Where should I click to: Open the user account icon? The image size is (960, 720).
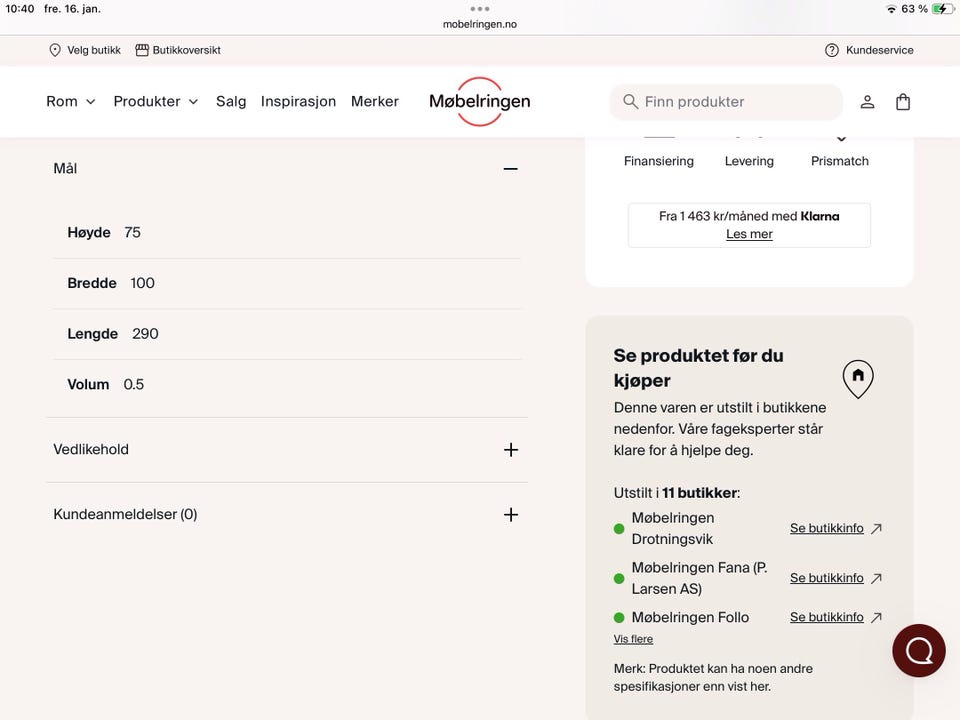(x=867, y=102)
